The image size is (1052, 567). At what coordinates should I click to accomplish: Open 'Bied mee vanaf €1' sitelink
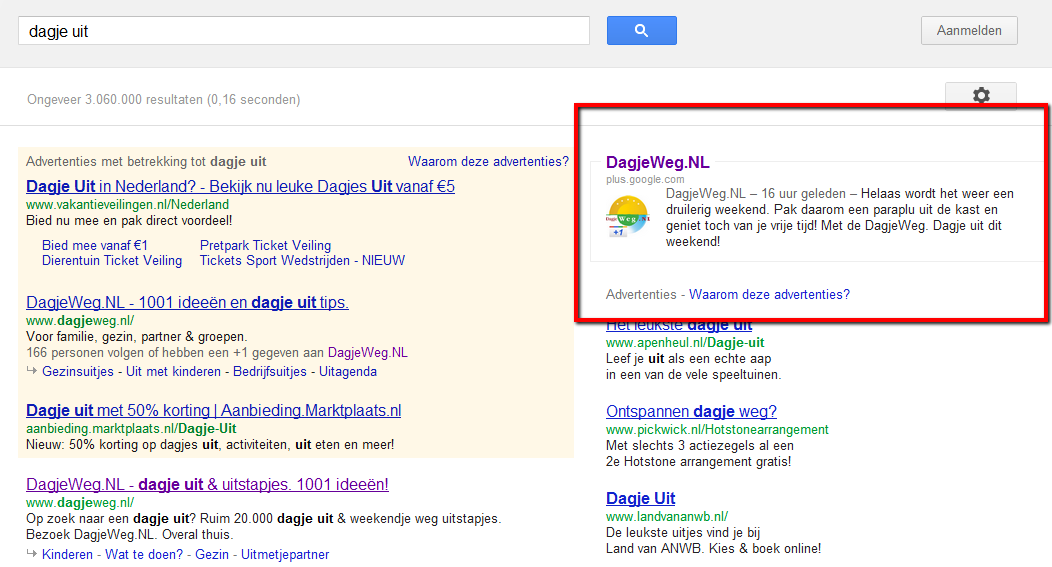point(95,246)
